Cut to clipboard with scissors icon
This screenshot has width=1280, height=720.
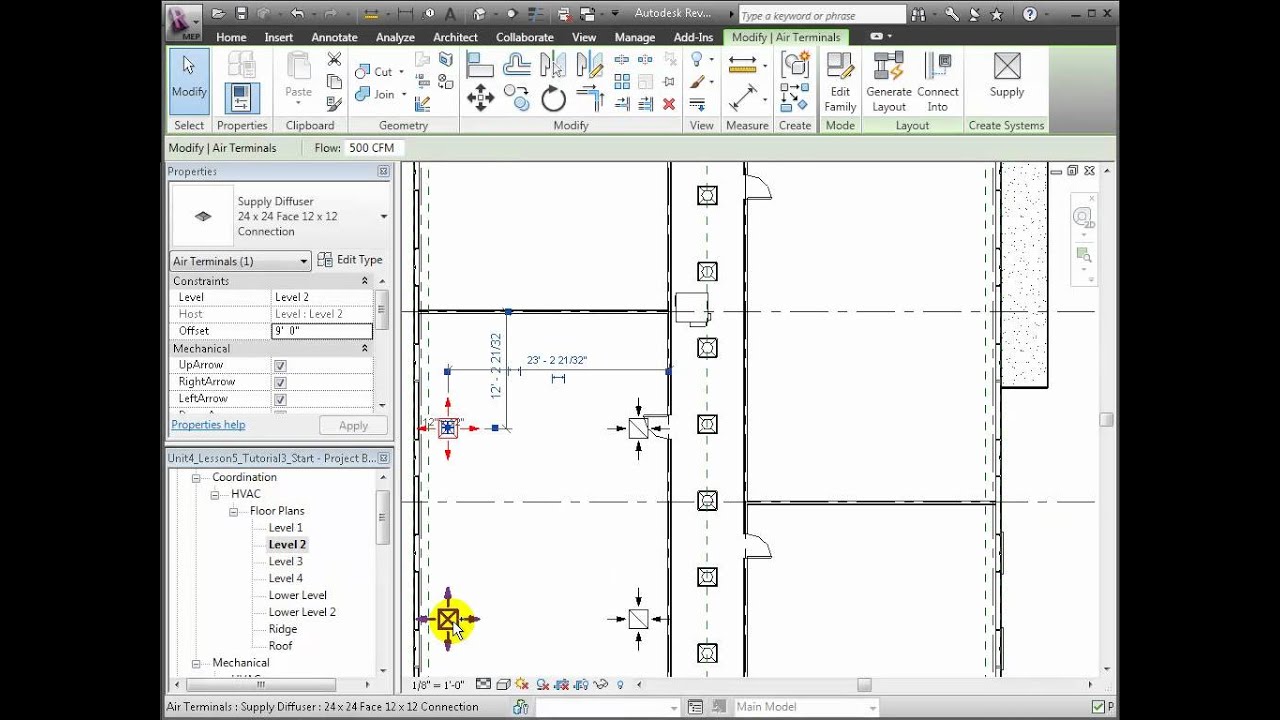[x=334, y=60]
